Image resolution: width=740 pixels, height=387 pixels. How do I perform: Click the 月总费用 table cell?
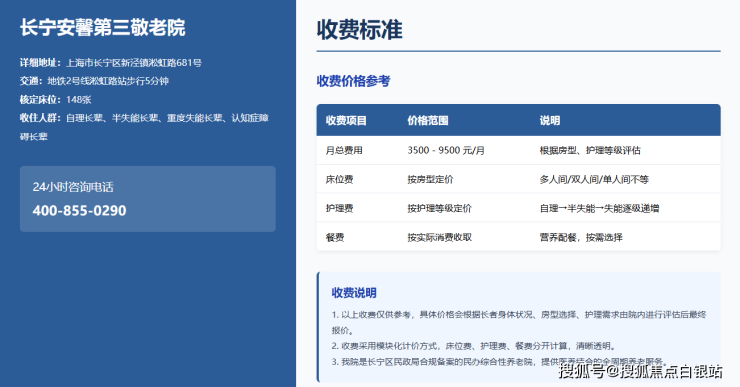coord(344,151)
